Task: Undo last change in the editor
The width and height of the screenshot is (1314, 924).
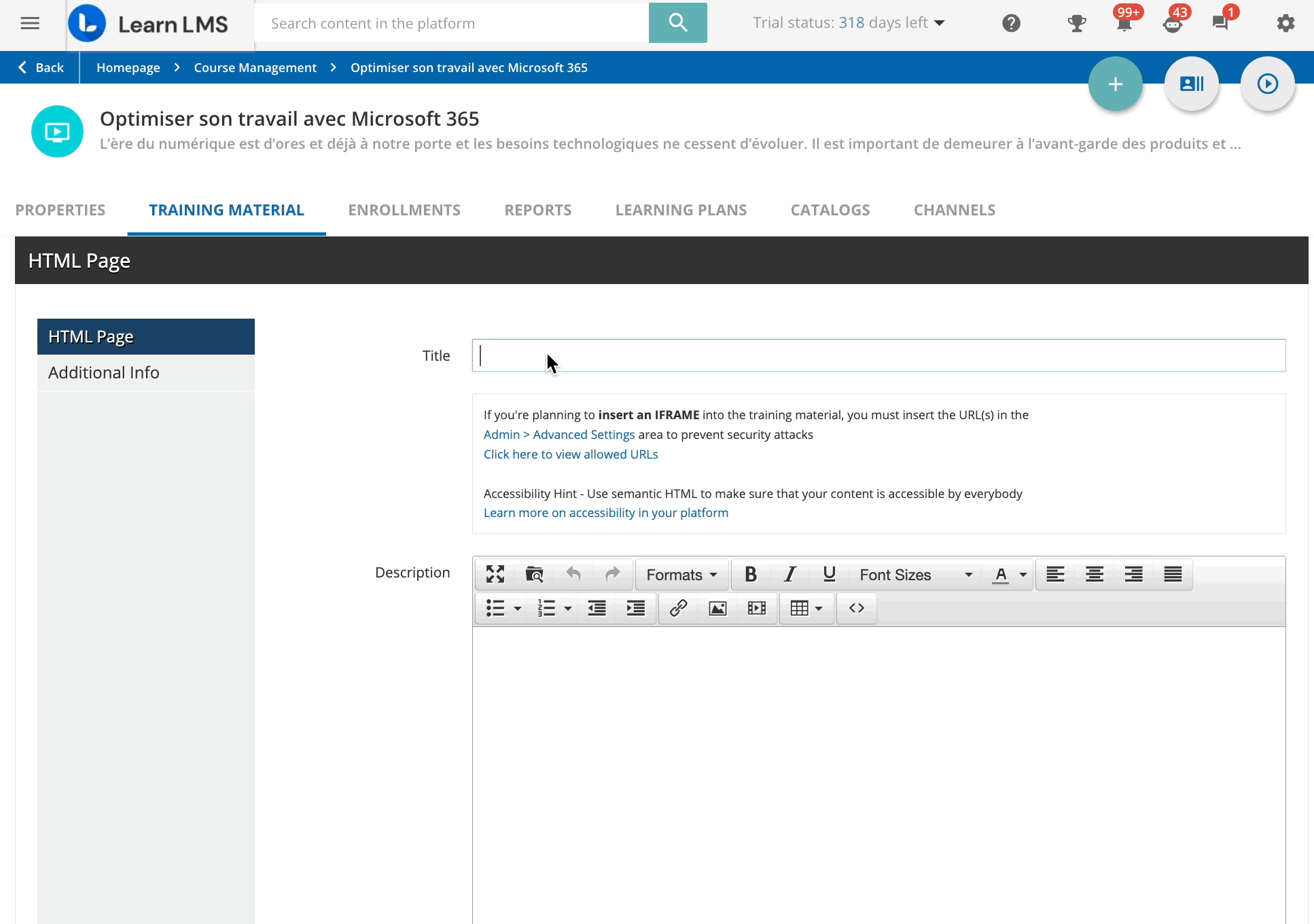Action: (573, 574)
